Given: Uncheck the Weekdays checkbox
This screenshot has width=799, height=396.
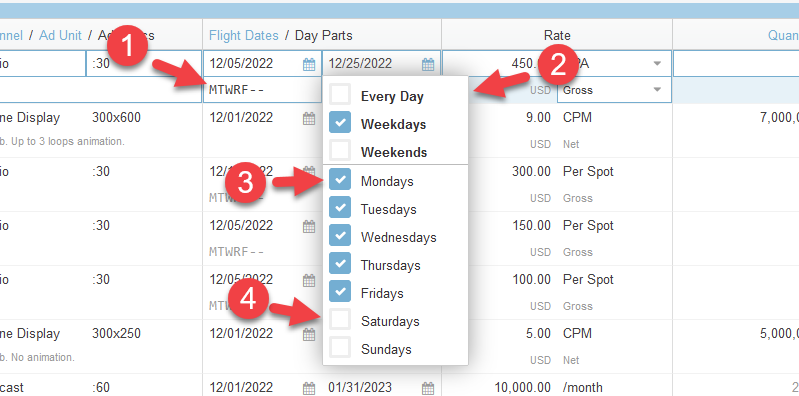Looking at the screenshot, I should (x=340, y=123).
